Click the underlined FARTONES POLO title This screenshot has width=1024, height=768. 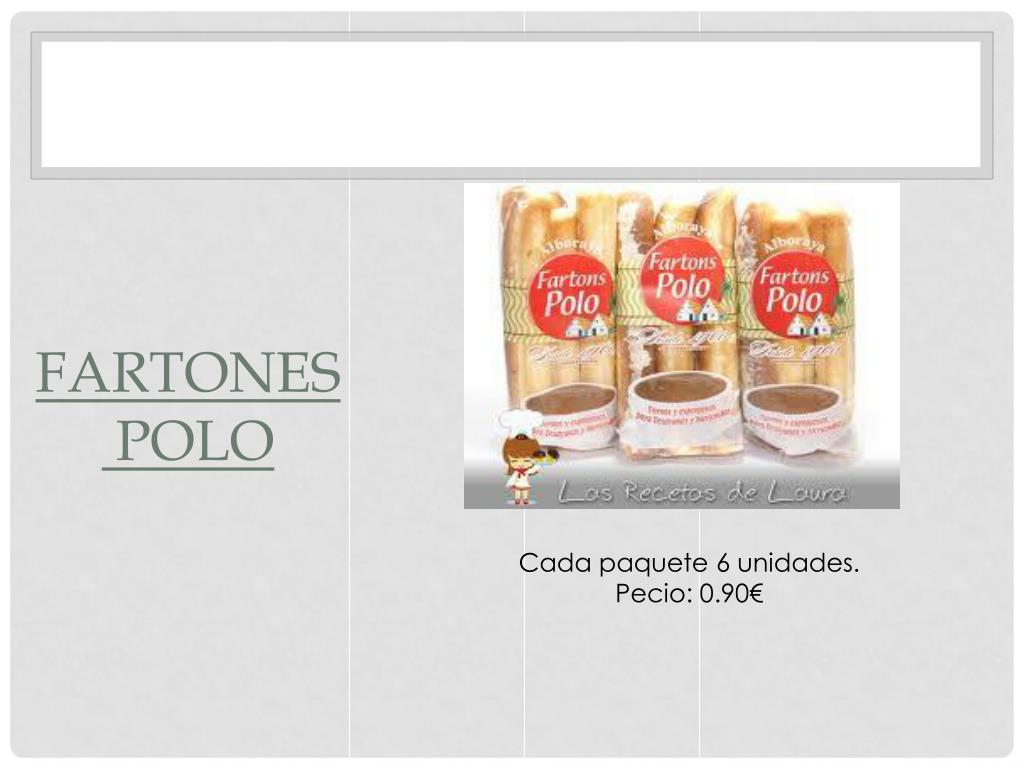click(188, 406)
